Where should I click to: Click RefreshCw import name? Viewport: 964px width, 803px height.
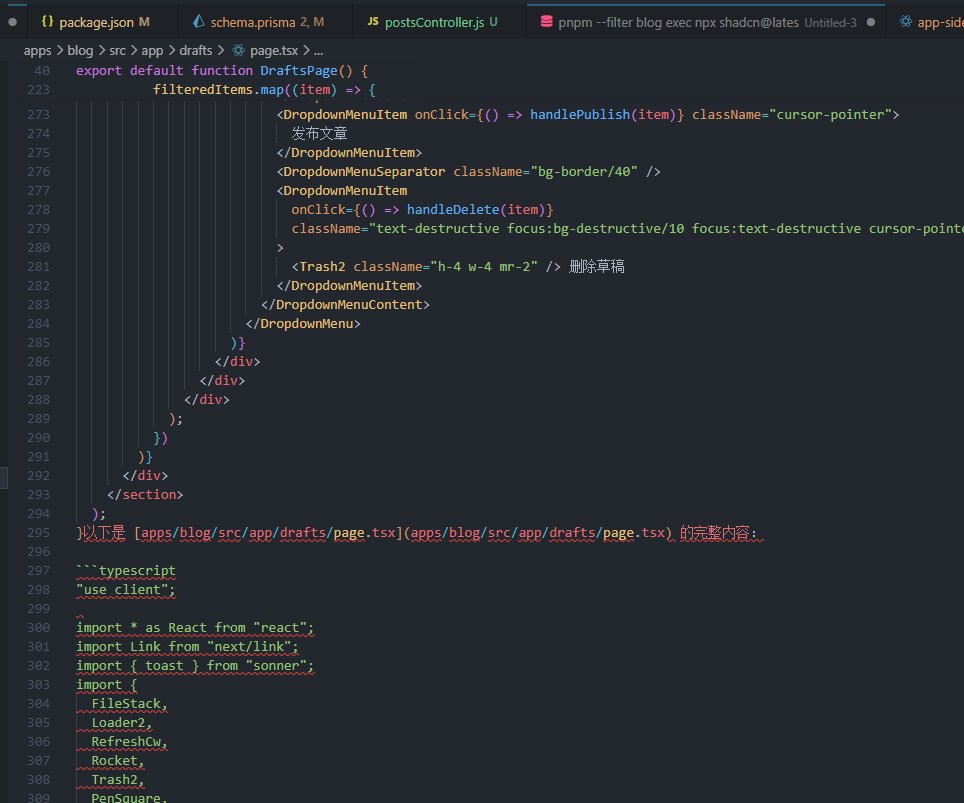pyautogui.click(x=126, y=742)
